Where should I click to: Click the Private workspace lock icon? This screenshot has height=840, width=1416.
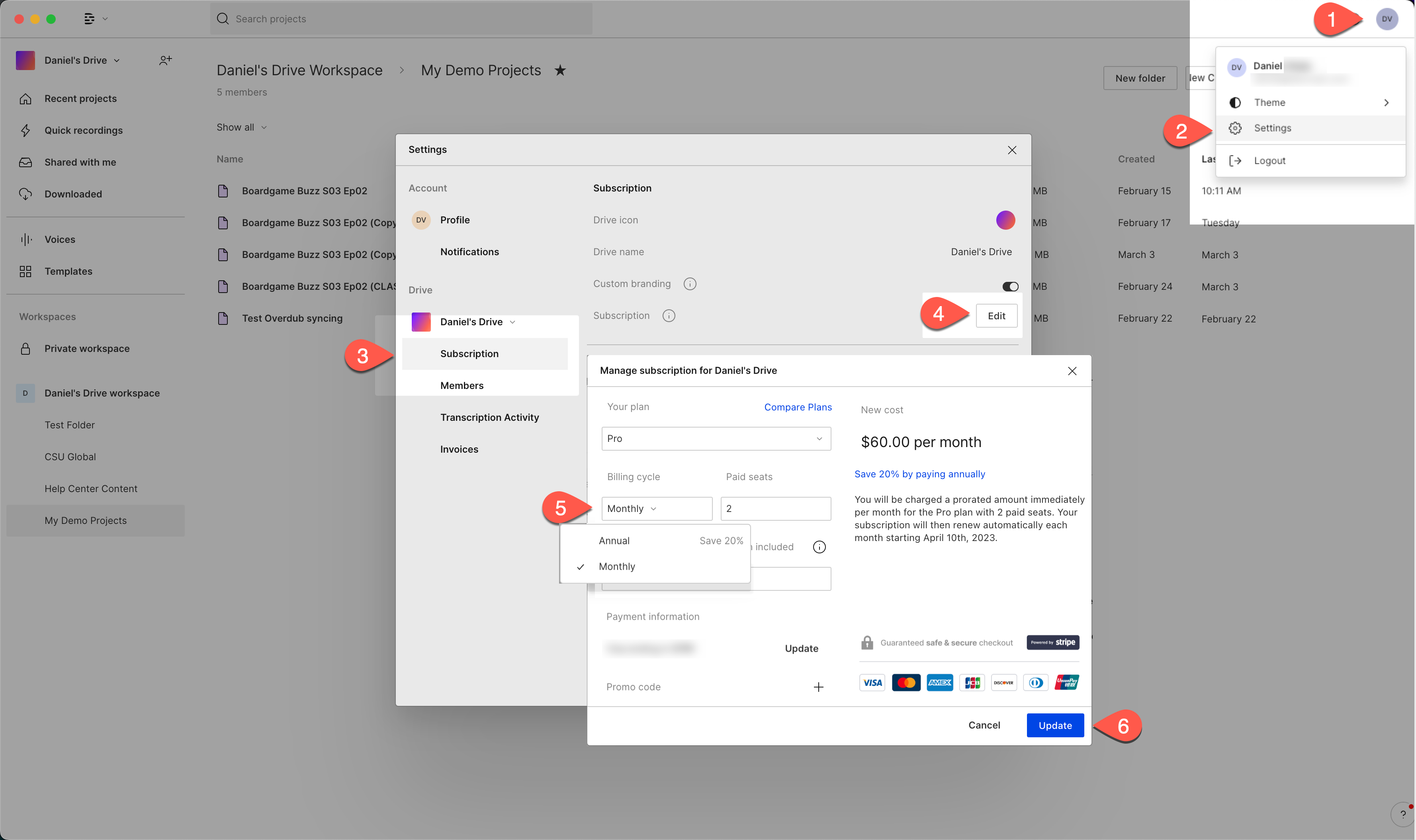[25, 349]
